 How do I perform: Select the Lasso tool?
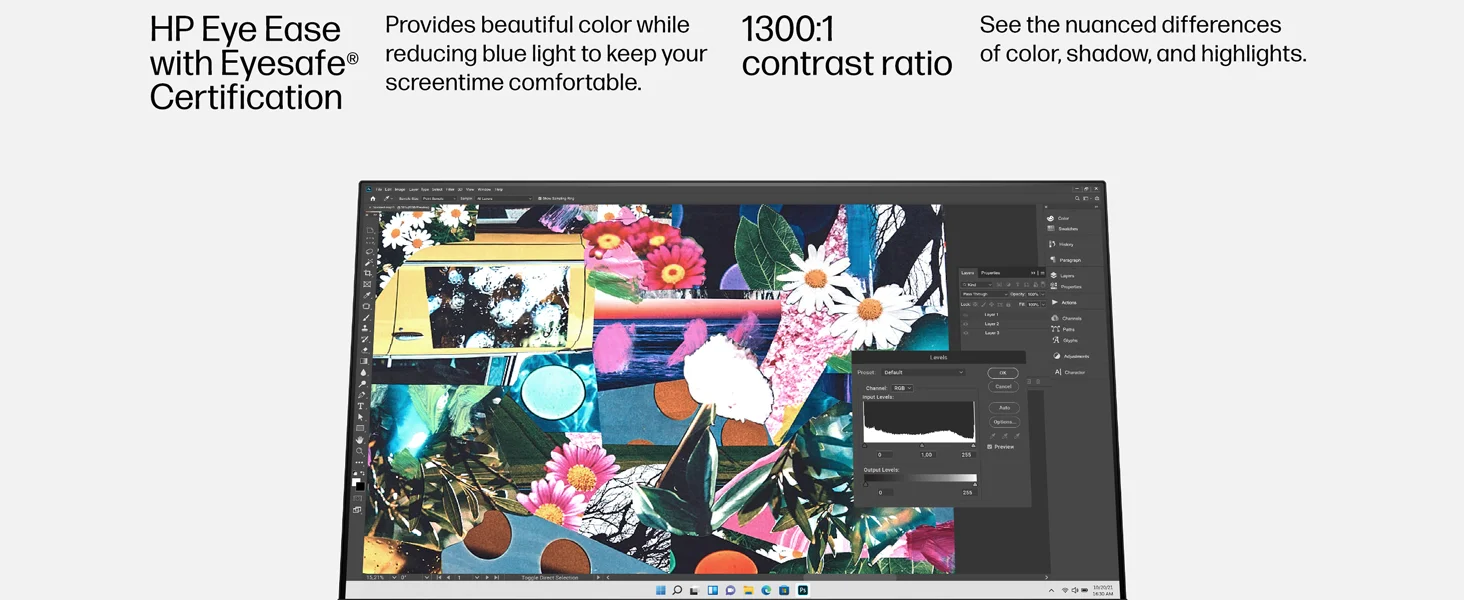(368, 252)
